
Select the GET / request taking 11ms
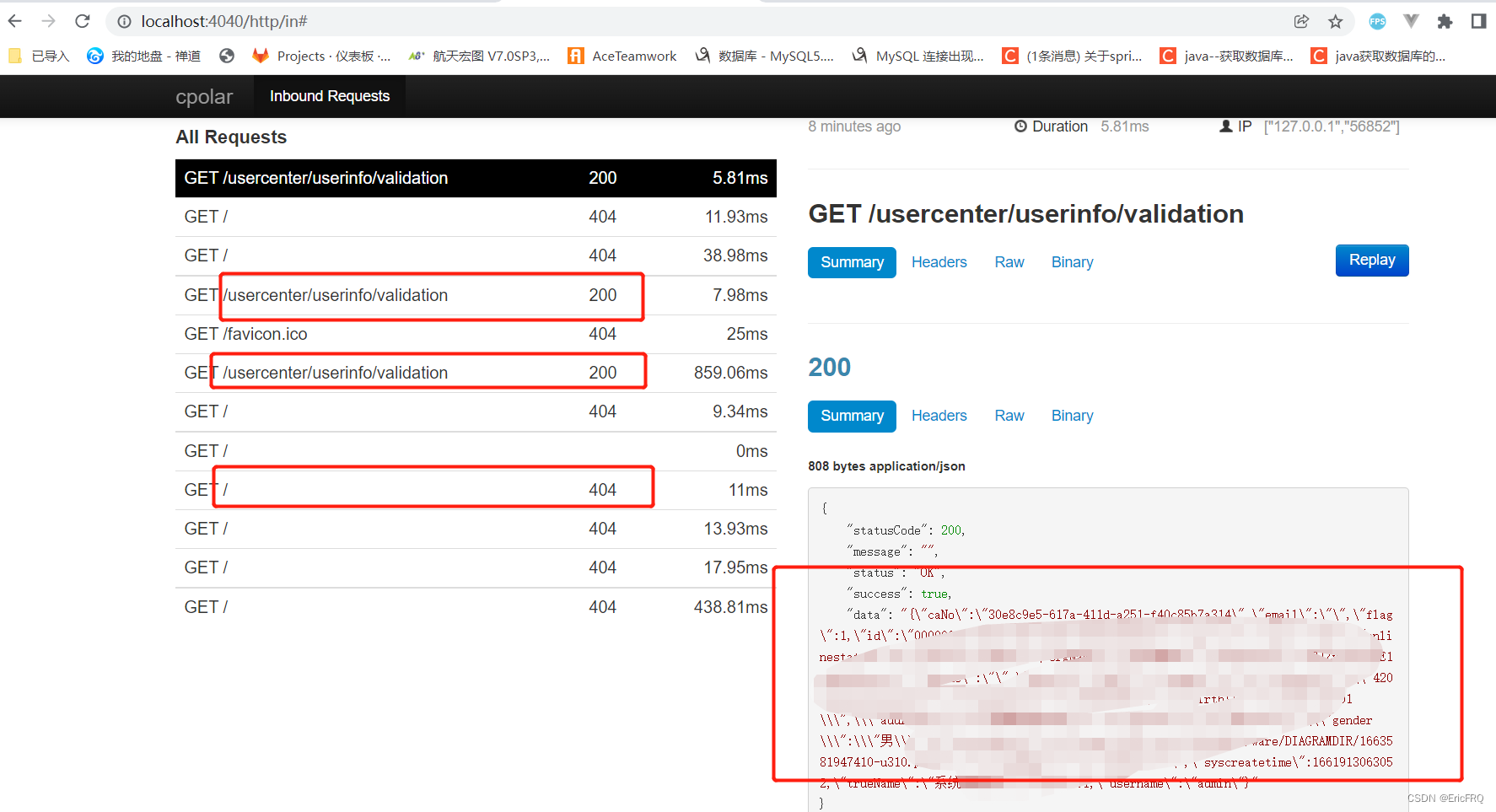click(x=476, y=490)
